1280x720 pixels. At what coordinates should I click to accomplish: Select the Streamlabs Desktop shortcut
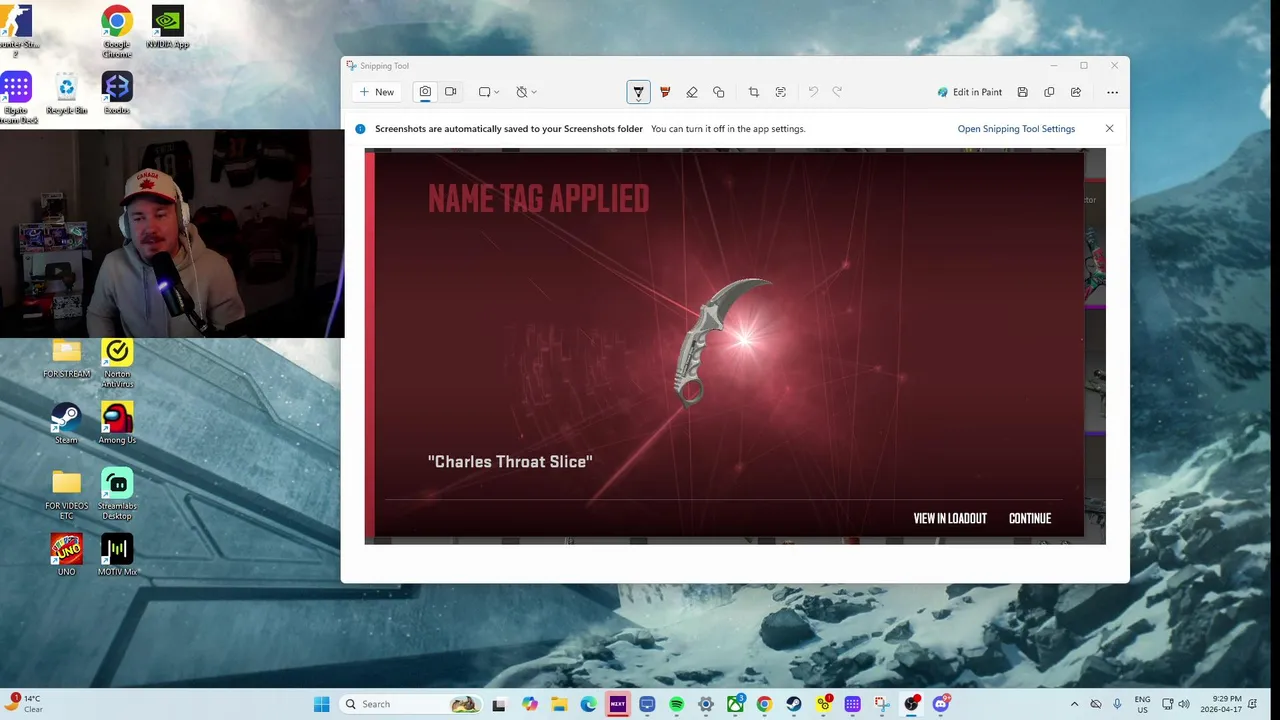117,495
